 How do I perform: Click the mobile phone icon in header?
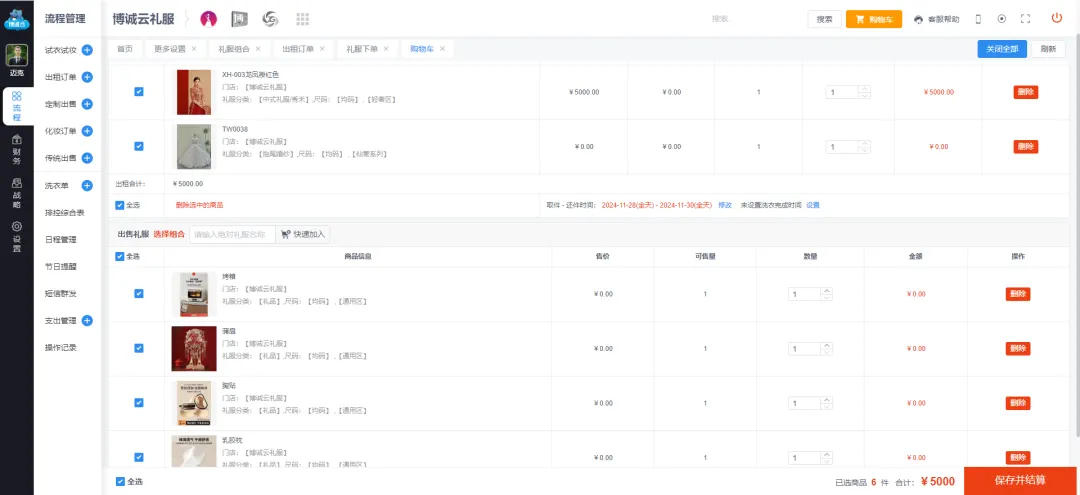point(978,19)
